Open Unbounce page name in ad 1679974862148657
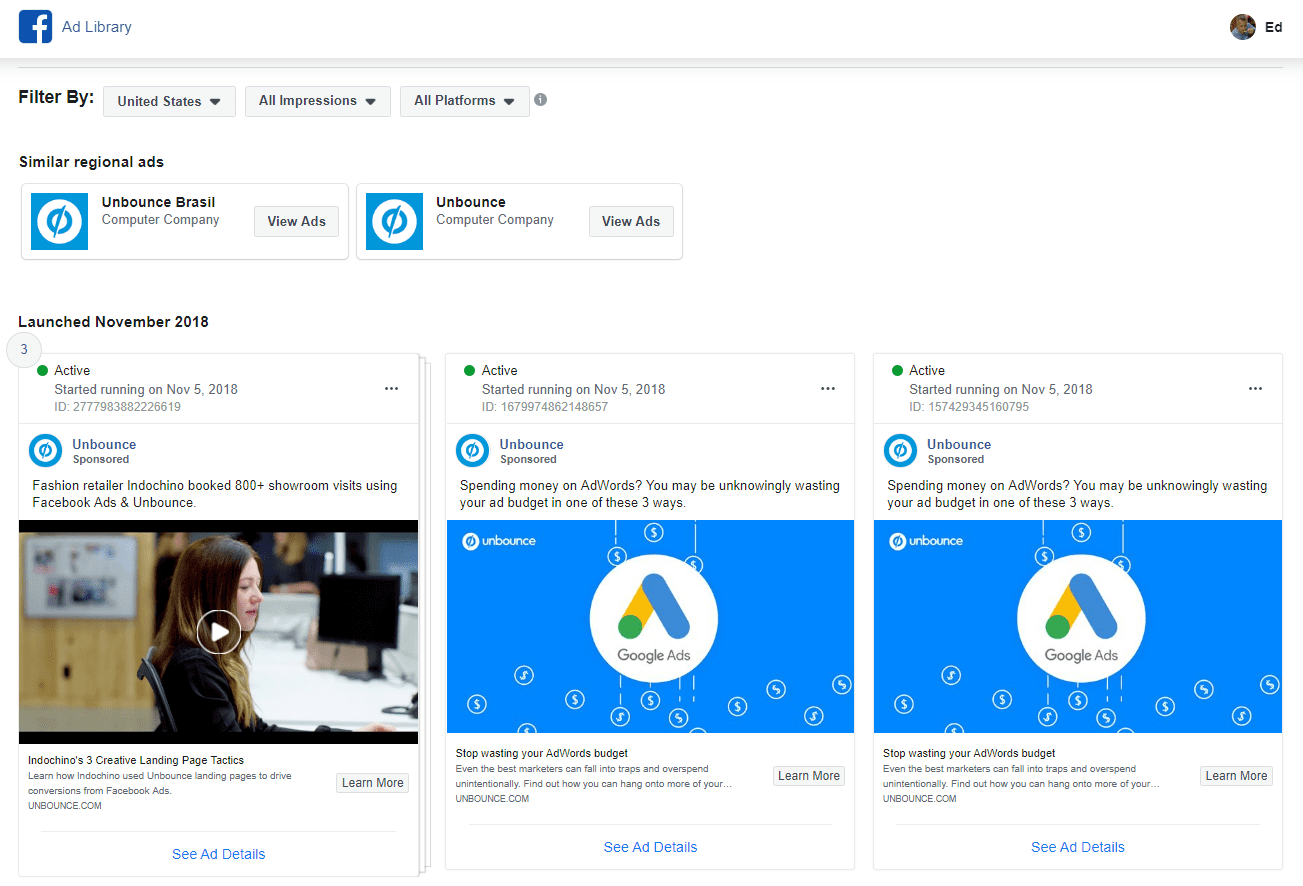This screenshot has height=886, width=1303. pos(532,444)
